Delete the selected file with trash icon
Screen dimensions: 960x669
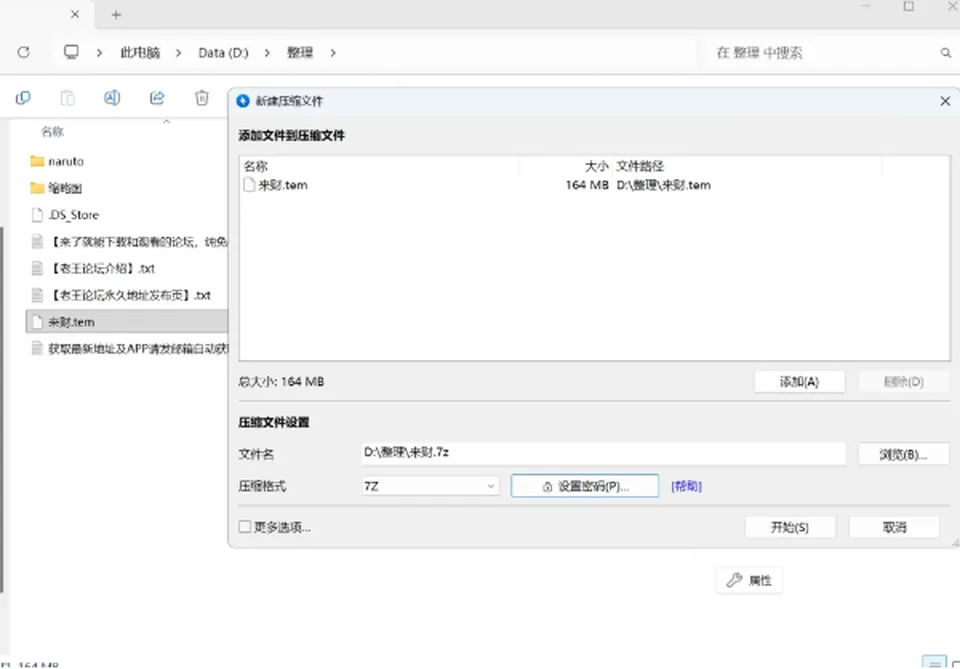[202, 98]
